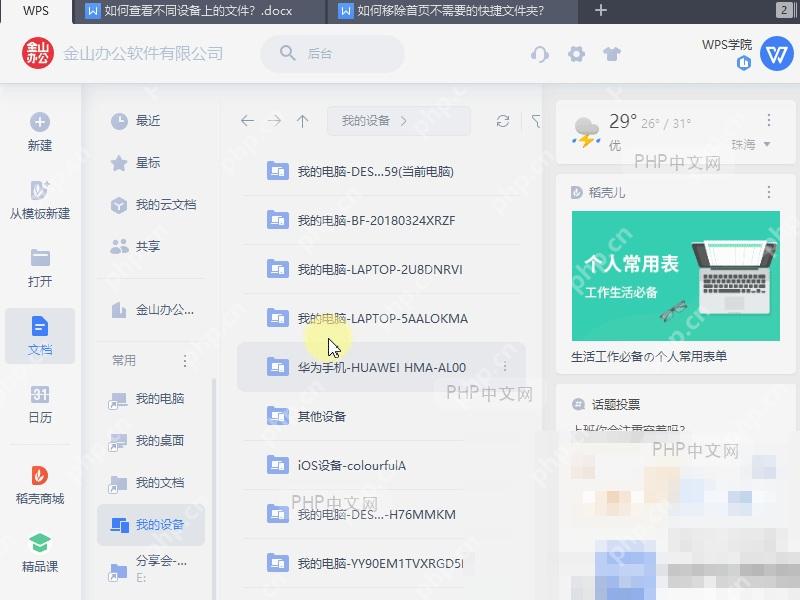
Task: Click the 话题投票 heading
Action: tap(616, 405)
